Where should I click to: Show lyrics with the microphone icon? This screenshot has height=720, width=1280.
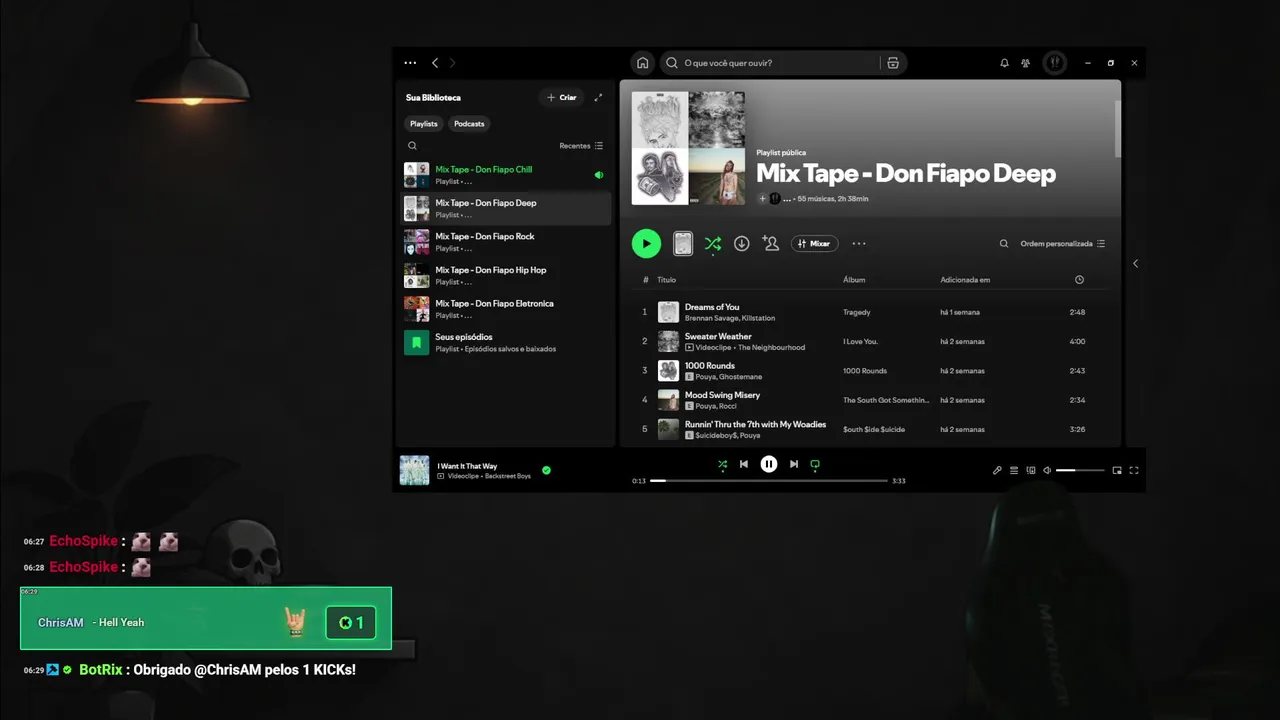click(x=997, y=470)
